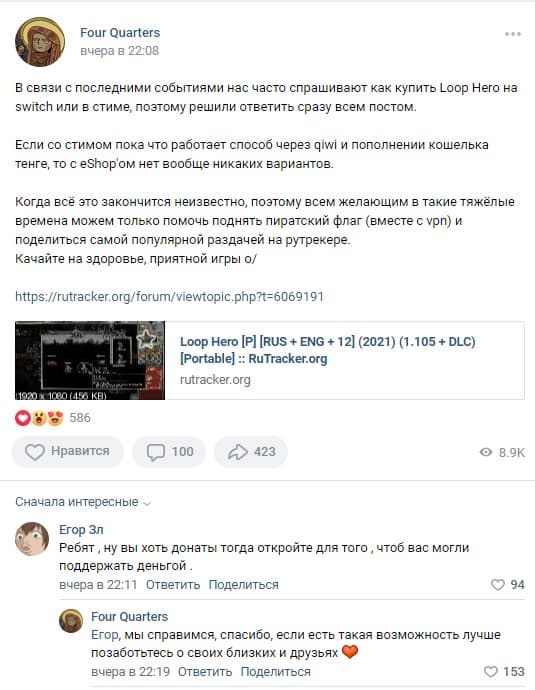This screenshot has width=535, height=690.
Task: Like Four Quarters reply heart 153
Action: pyautogui.click(x=504, y=672)
